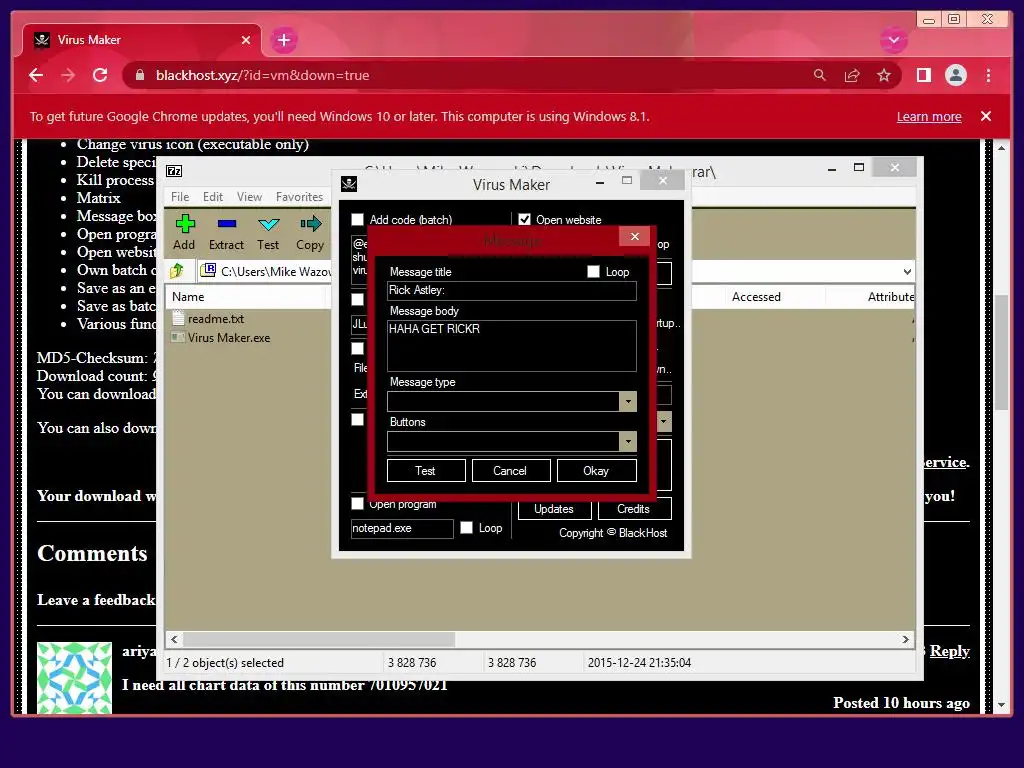Share this page using the share icon
This screenshot has width=1024, height=768.
[852, 75]
